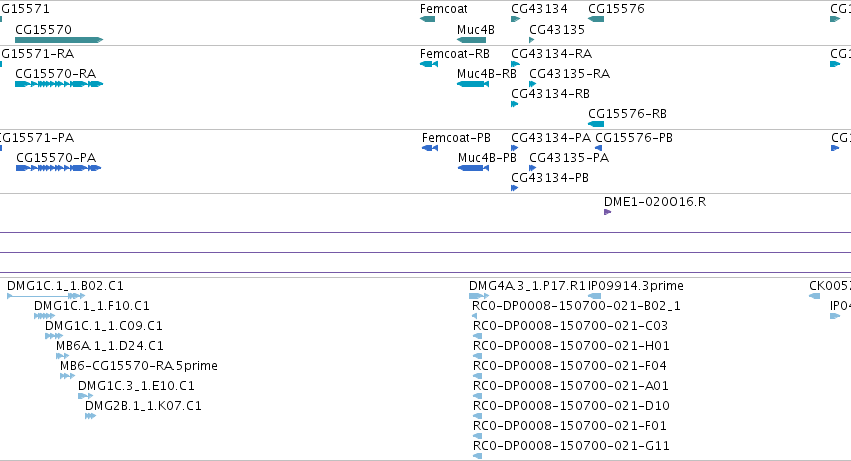This screenshot has height=461, width=851.
Task: Select the CG15570-RA transcript glyph
Action: [59, 84]
